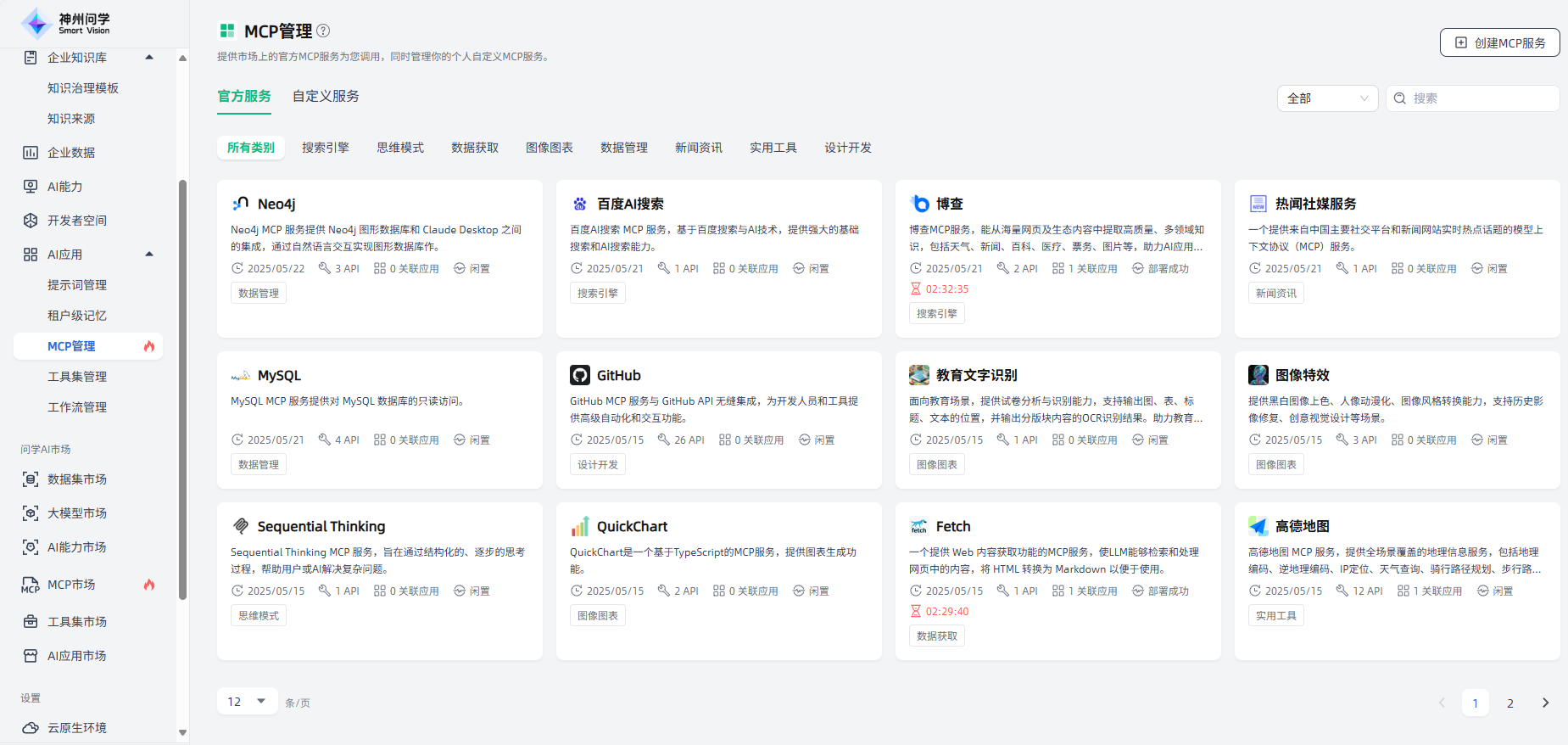Click the 博查 card logo icon

tap(919, 204)
